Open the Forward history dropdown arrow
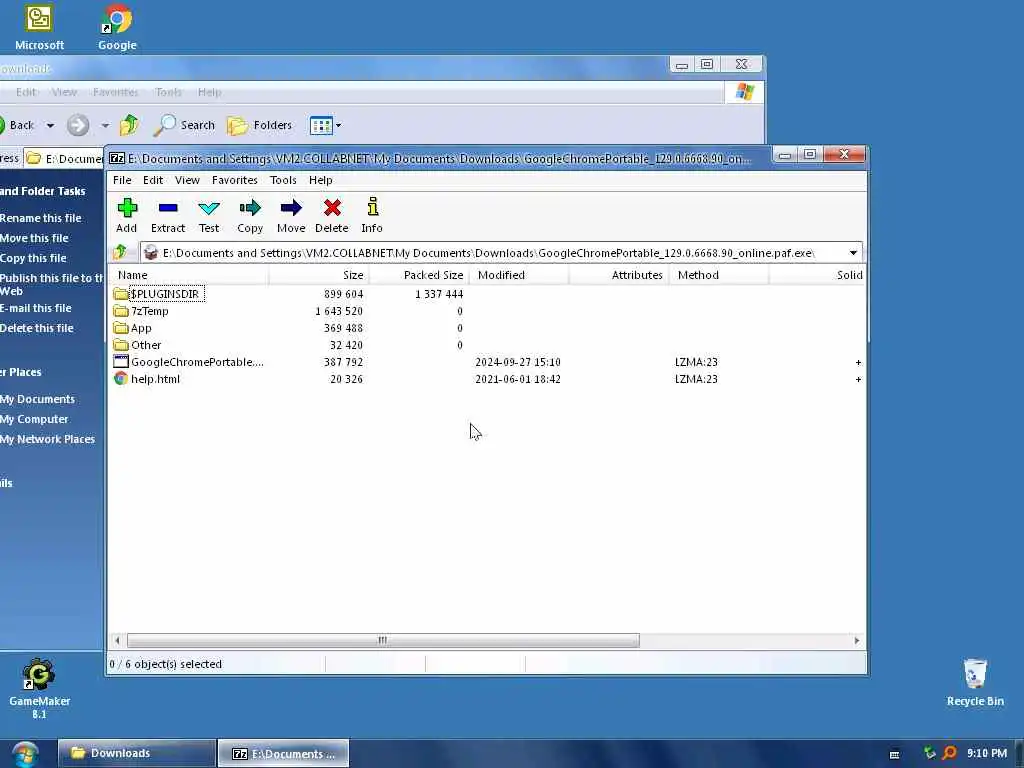The width and height of the screenshot is (1024, 768). pos(104,125)
